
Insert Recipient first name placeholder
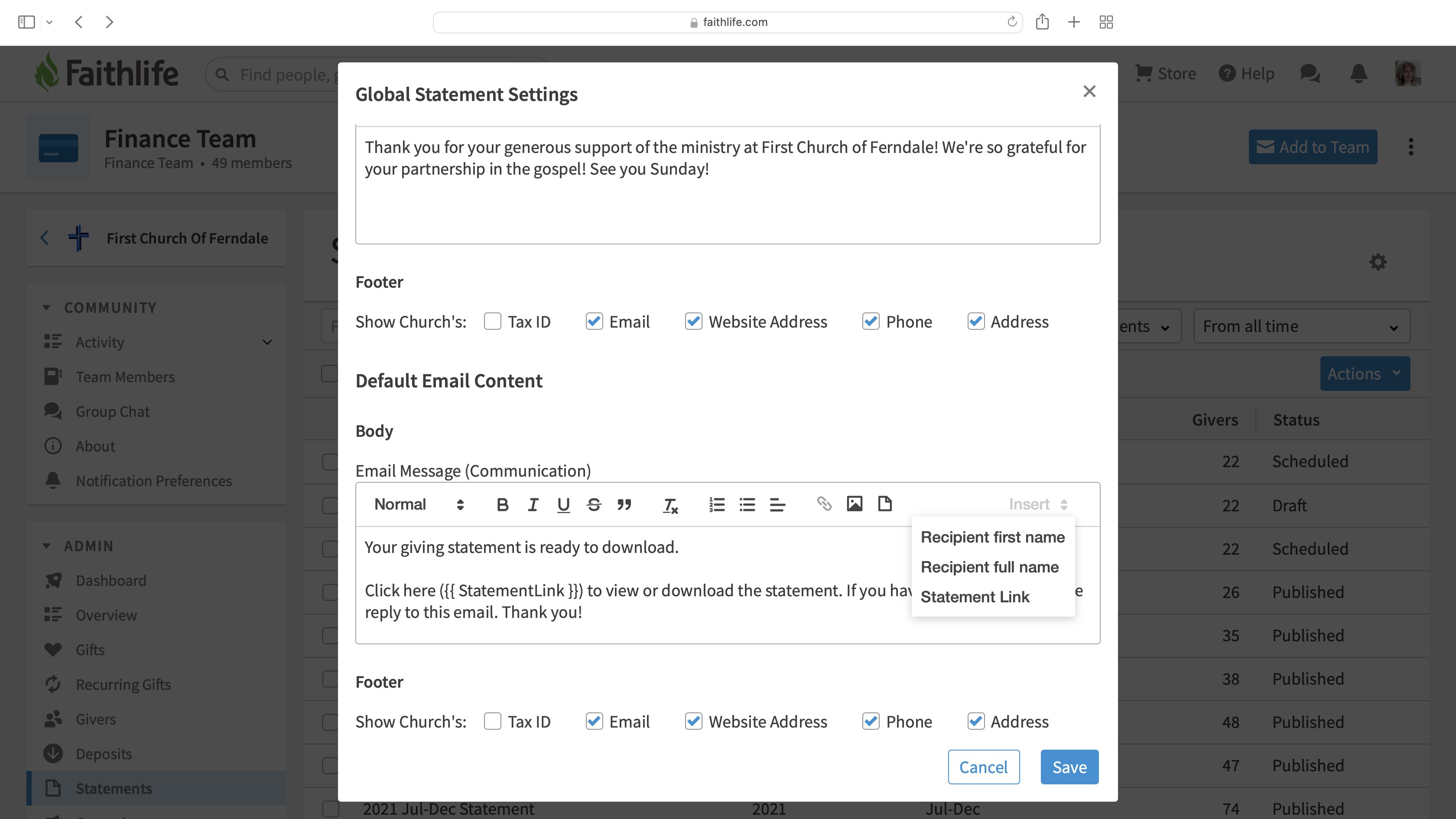pos(992,537)
